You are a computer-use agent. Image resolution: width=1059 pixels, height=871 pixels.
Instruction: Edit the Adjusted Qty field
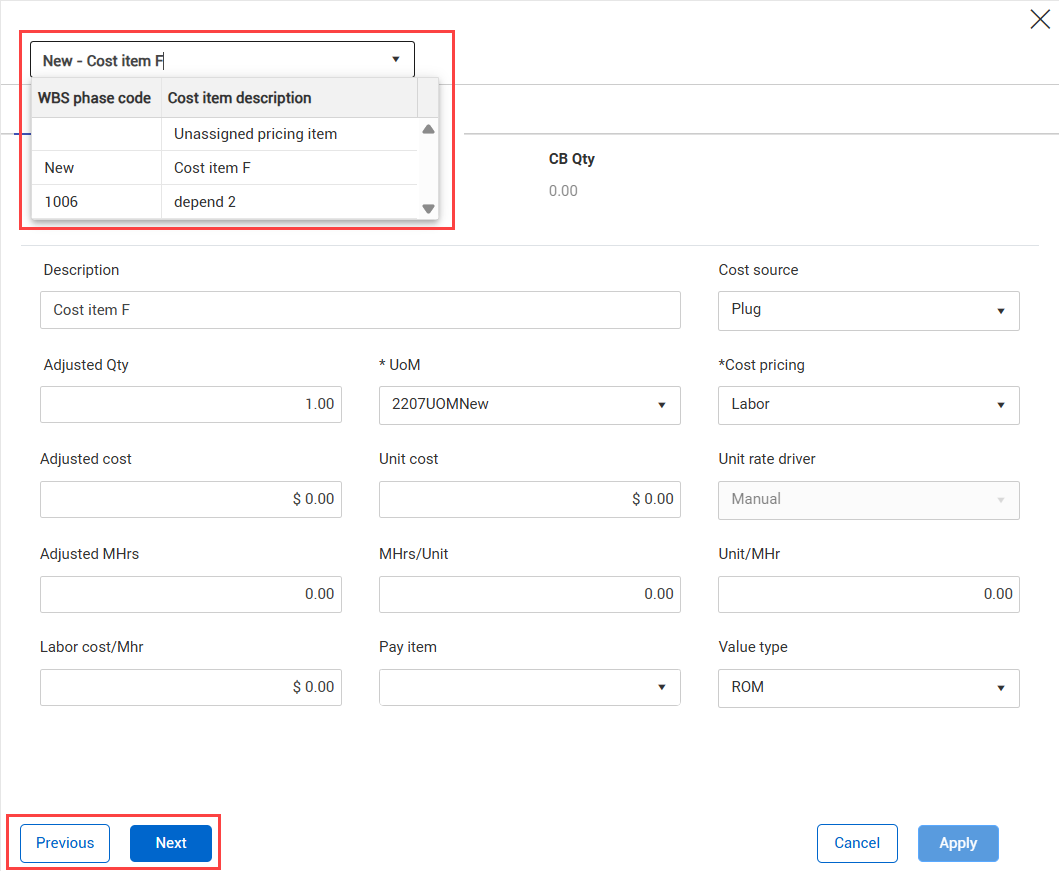point(191,404)
